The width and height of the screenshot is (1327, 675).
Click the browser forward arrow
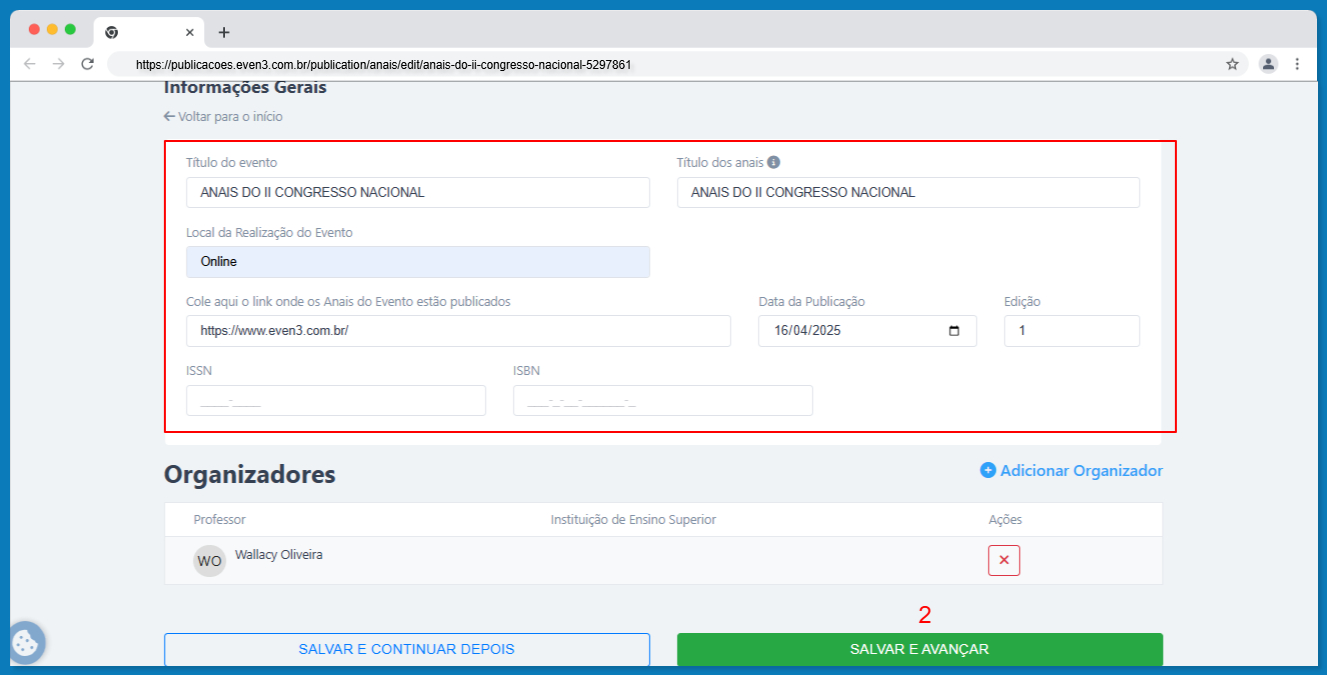click(59, 64)
